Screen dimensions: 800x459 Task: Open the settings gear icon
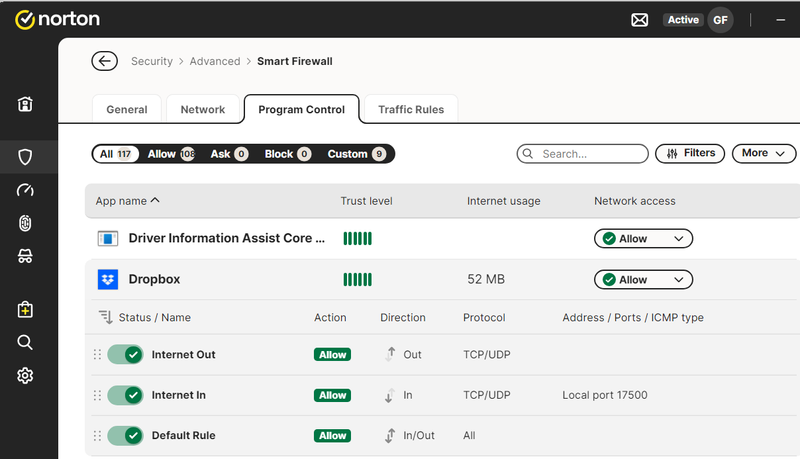click(26, 376)
